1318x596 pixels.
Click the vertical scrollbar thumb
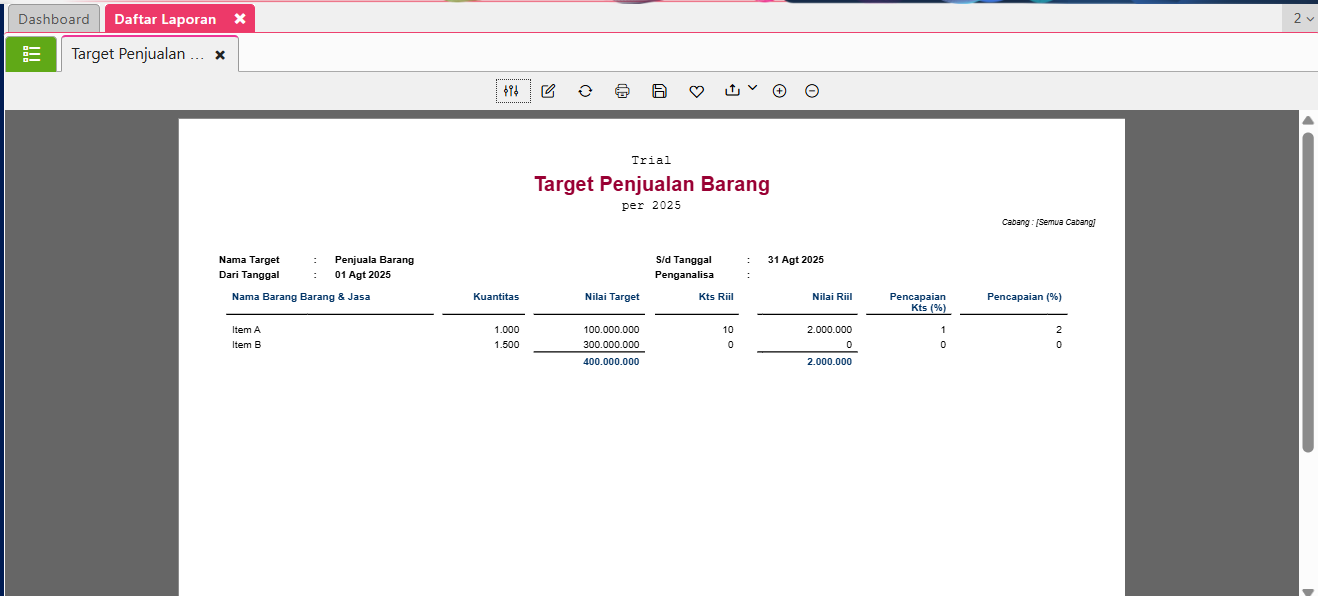coord(1307,290)
